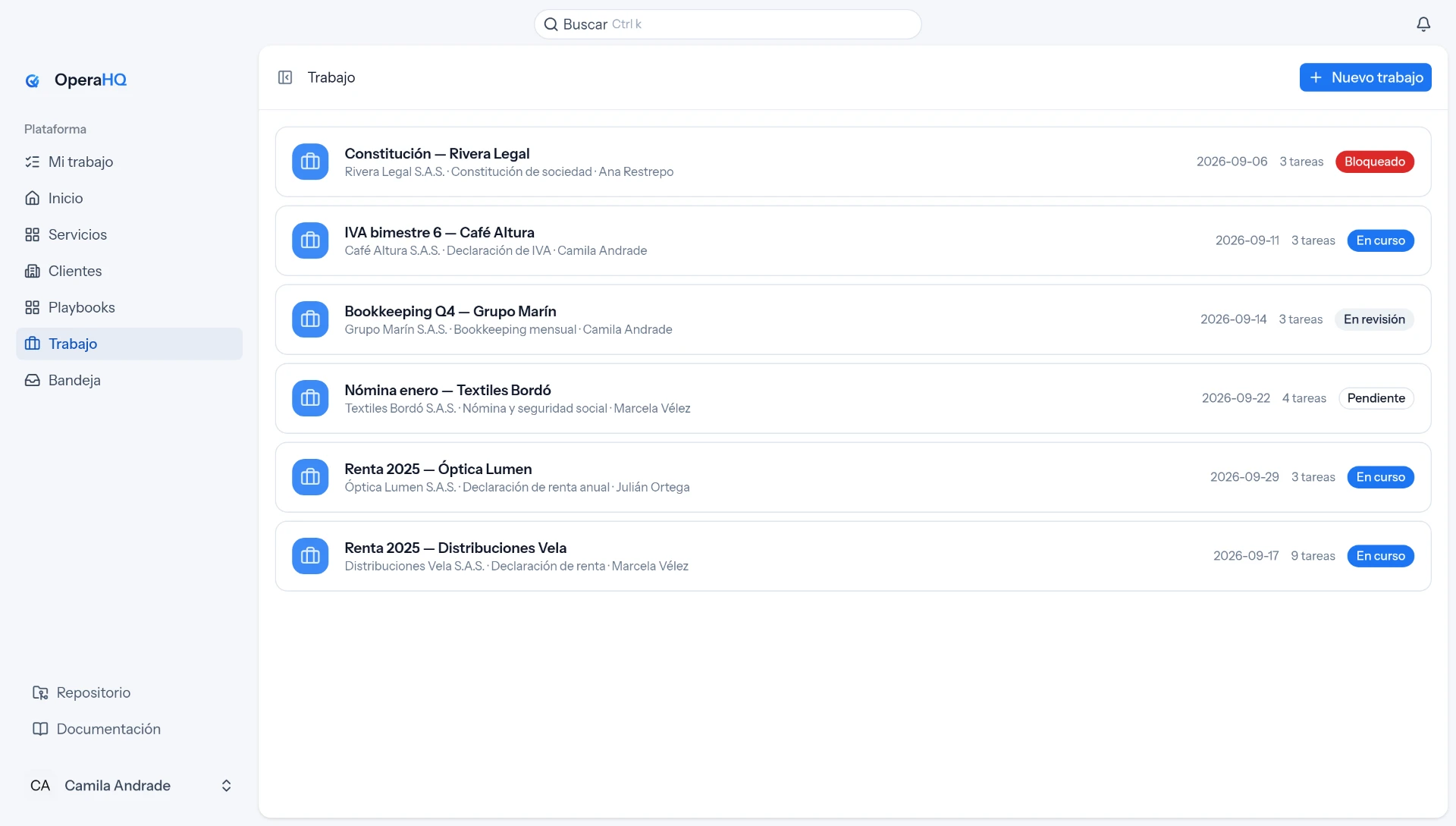Open Bandeja inbox
This screenshot has height=826, width=1456.
(x=129, y=380)
